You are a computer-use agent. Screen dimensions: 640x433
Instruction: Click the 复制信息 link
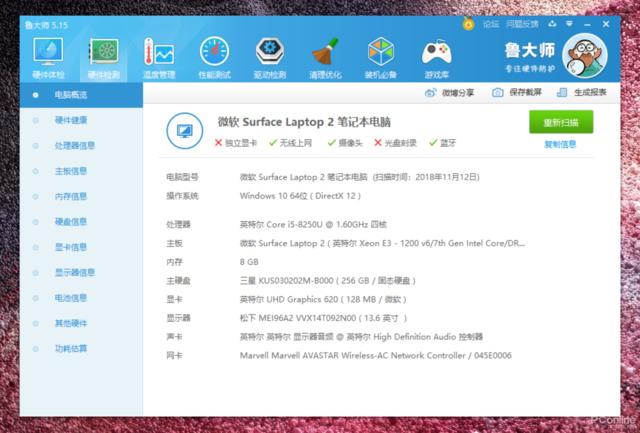click(560, 144)
